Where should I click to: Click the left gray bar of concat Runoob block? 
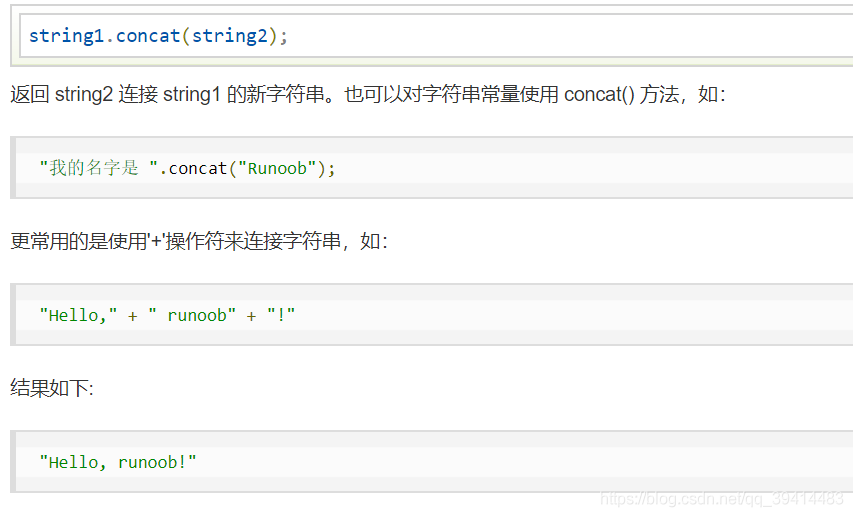pyautogui.click(x=13, y=168)
